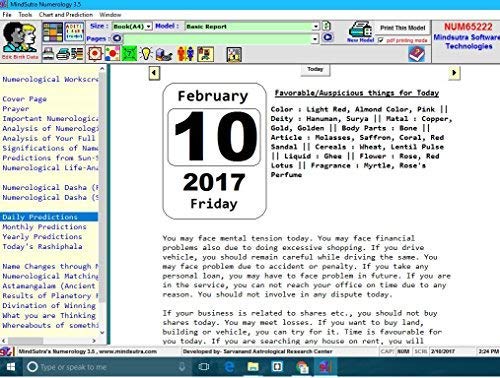500x378 pixels.
Task: Open Astamangalam (Ancient entry in sidebar
Action: point(49,286)
